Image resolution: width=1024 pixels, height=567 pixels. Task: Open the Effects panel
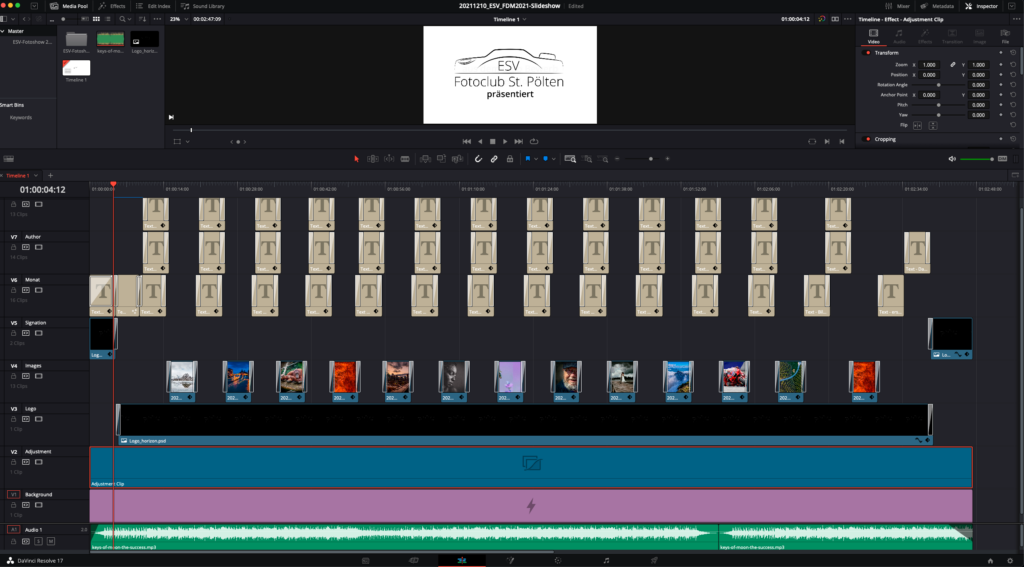pos(112,6)
